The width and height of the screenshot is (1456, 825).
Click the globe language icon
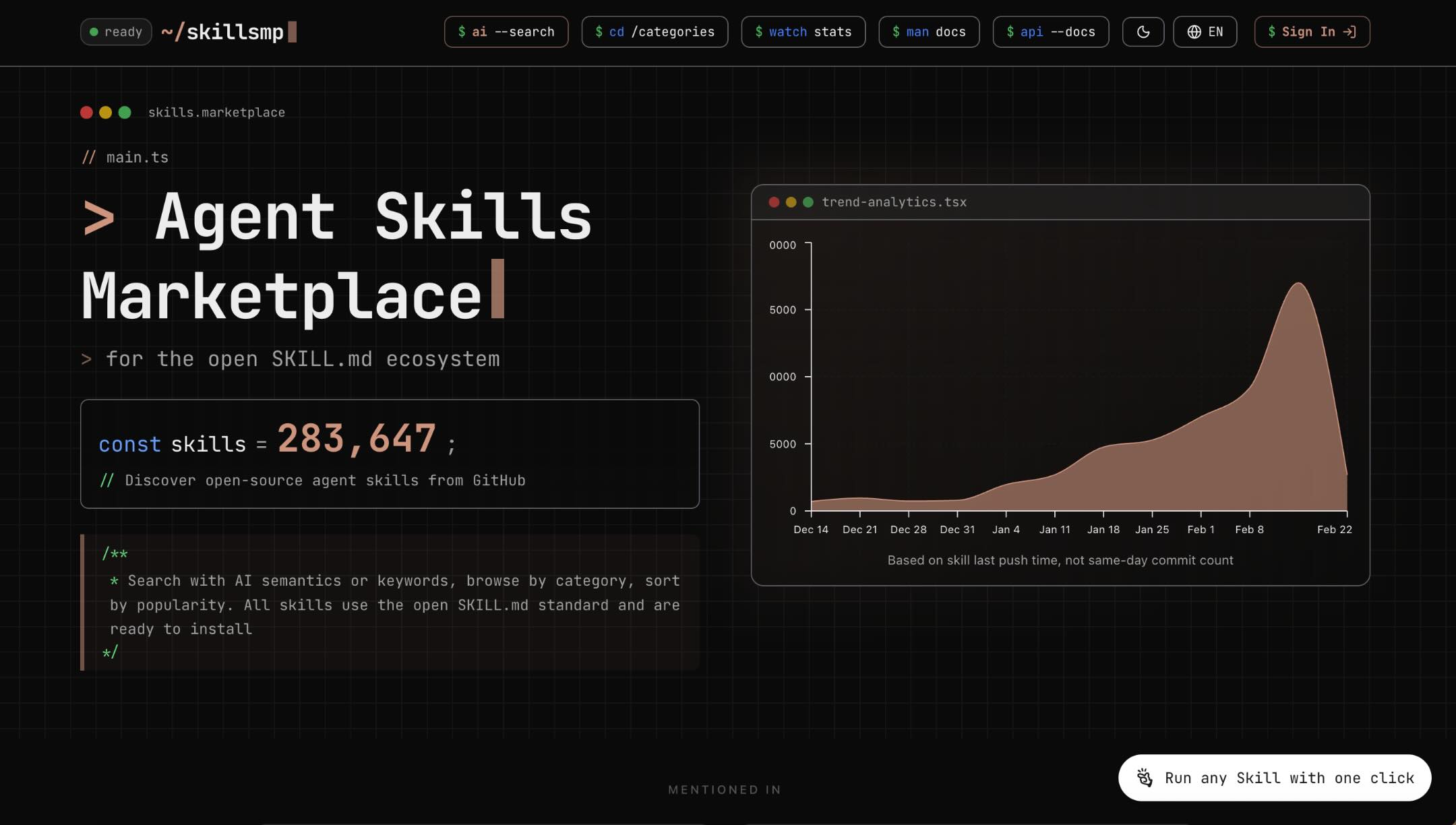point(1194,32)
